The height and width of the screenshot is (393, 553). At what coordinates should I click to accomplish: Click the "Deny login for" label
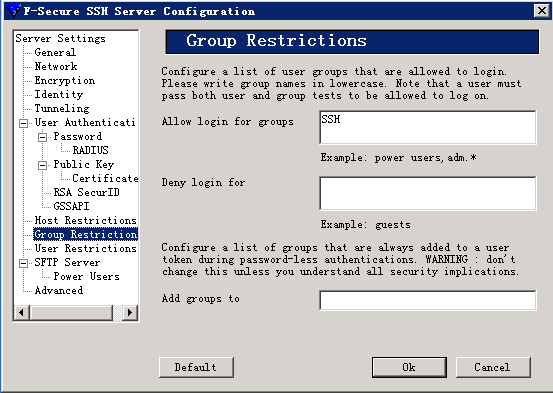pos(203,182)
